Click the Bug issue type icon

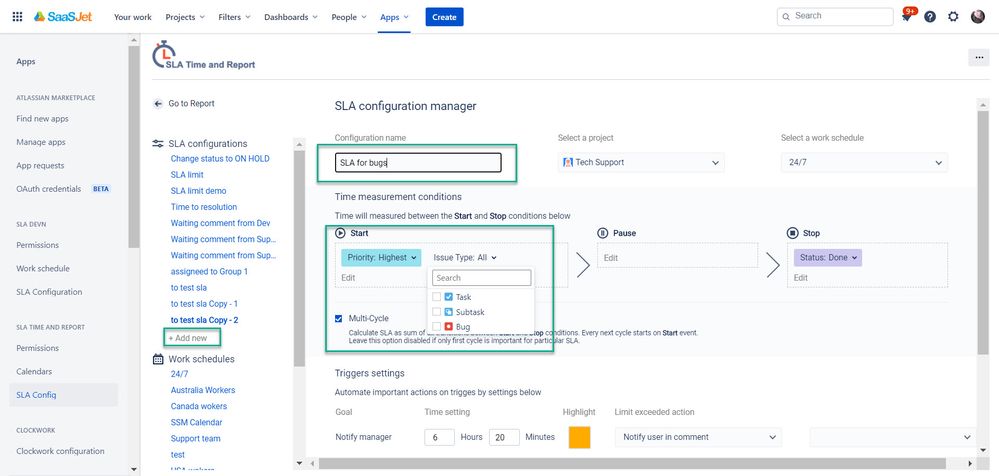pos(449,327)
